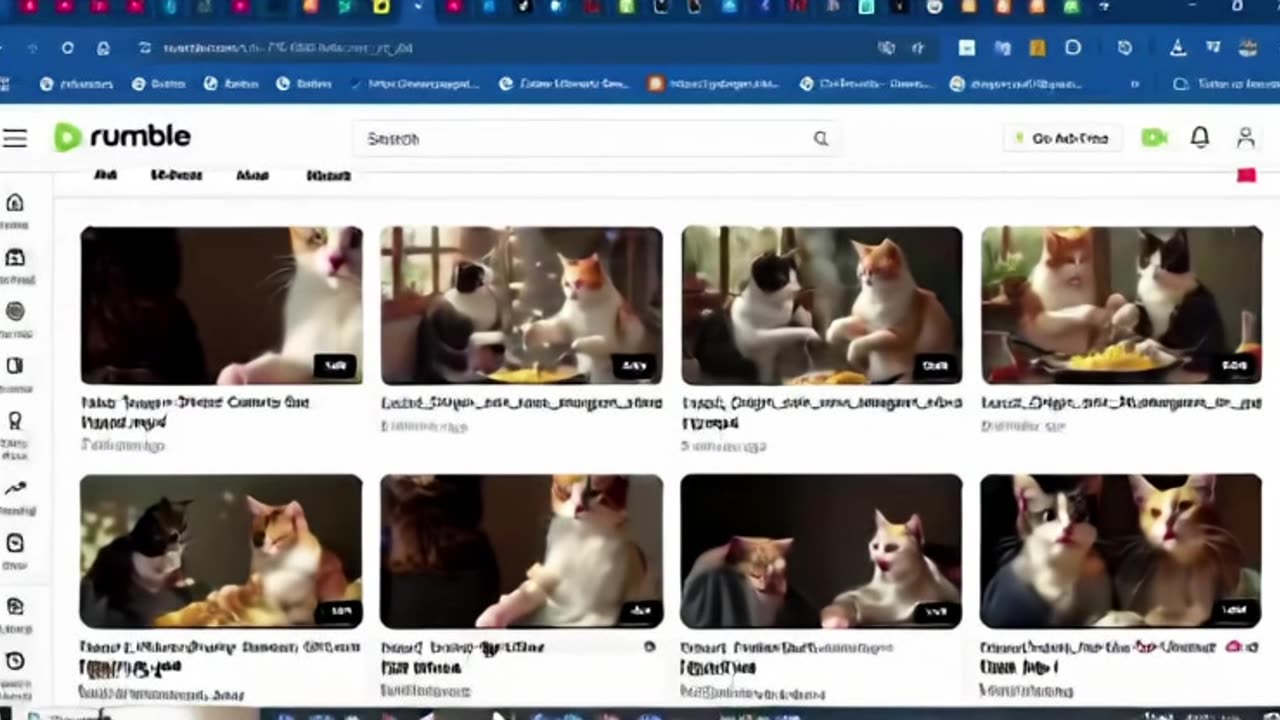Open the thumbnail of two cats' faces in close-up

(x=1121, y=552)
